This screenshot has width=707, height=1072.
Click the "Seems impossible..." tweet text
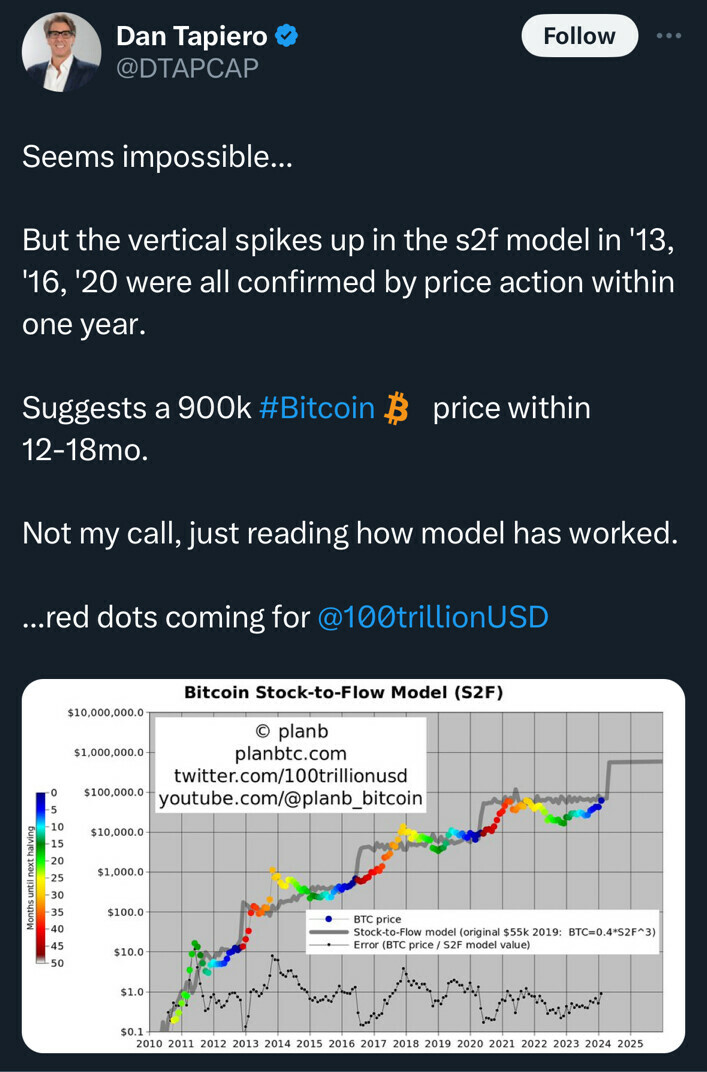point(157,157)
